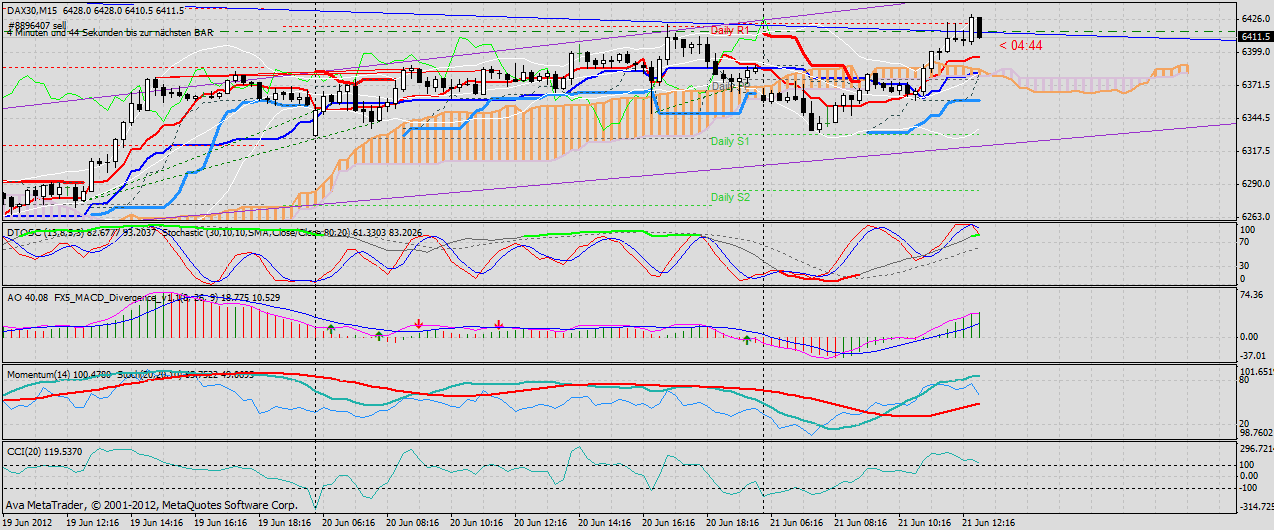Click the current price tag 6411.5
Screen dimensions: 1274x530
coord(1255,37)
